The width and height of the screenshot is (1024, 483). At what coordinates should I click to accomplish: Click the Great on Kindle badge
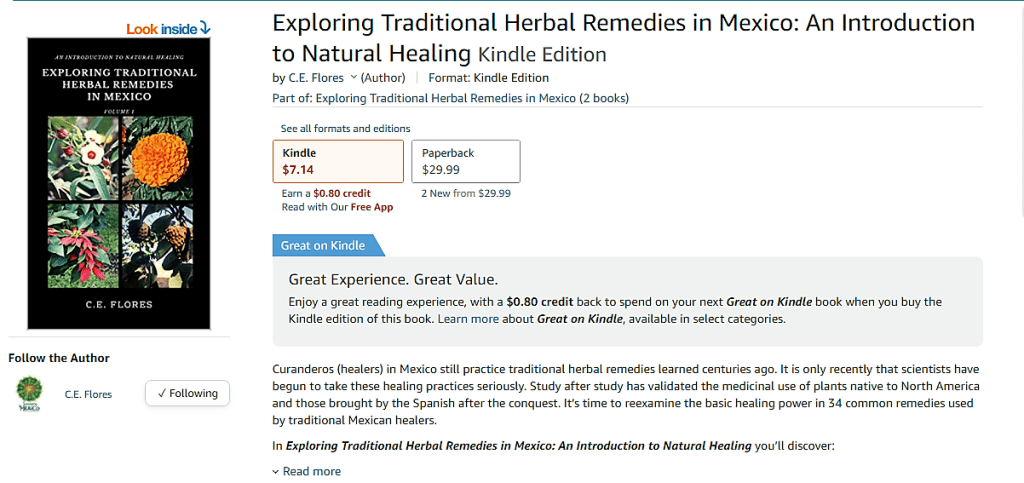pos(324,245)
